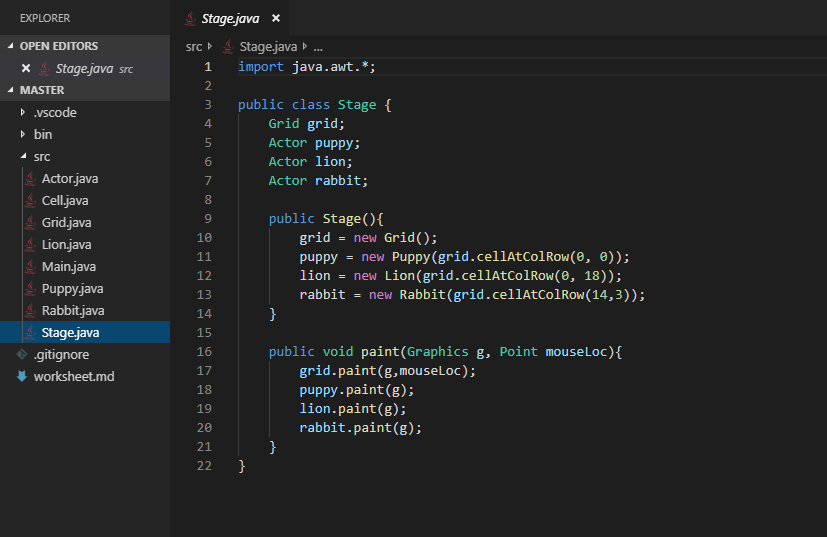Click 'Lion' constructor call on line 12
The height and width of the screenshot is (537, 827).
coord(399,276)
